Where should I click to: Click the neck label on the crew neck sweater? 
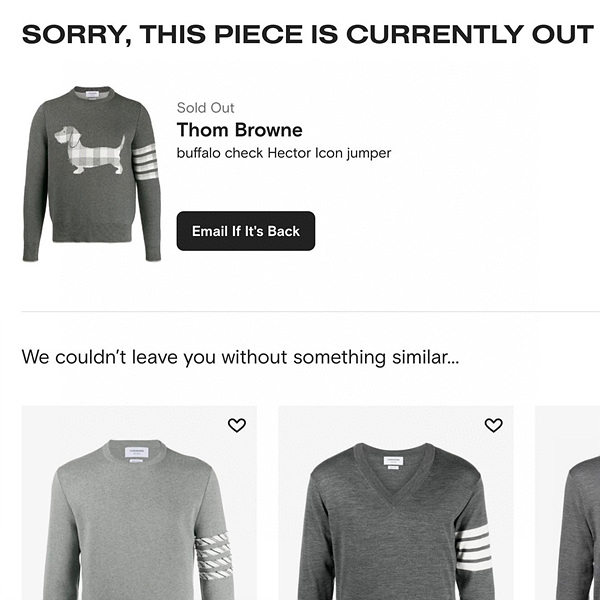[x=136, y=455]
